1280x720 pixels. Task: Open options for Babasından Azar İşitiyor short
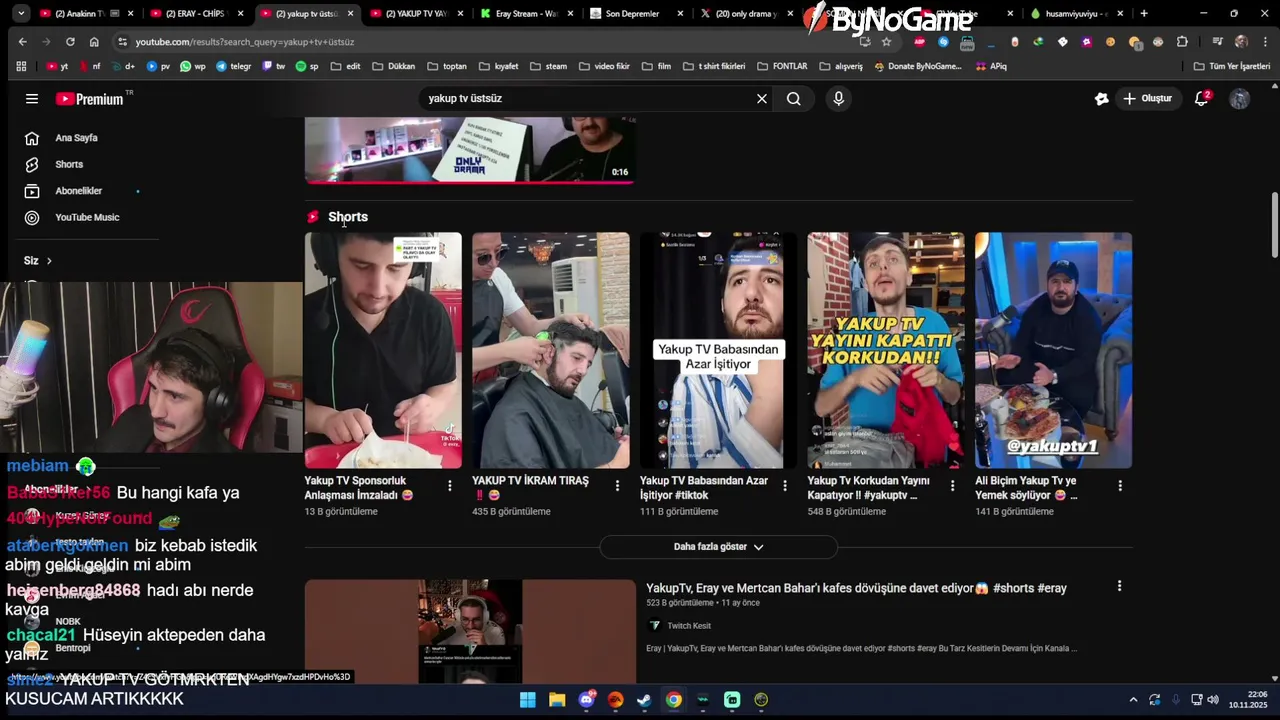(785, 486)
